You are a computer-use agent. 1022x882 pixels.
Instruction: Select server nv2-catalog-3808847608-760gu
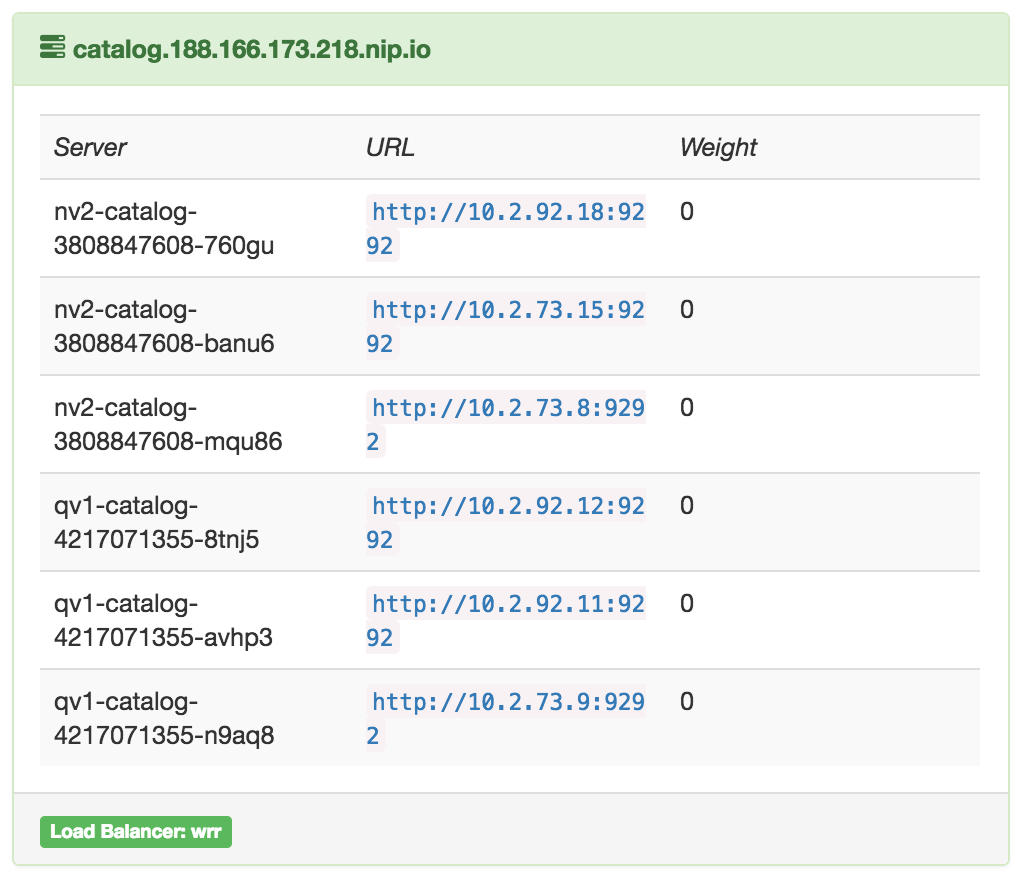[x=164, y=228]
